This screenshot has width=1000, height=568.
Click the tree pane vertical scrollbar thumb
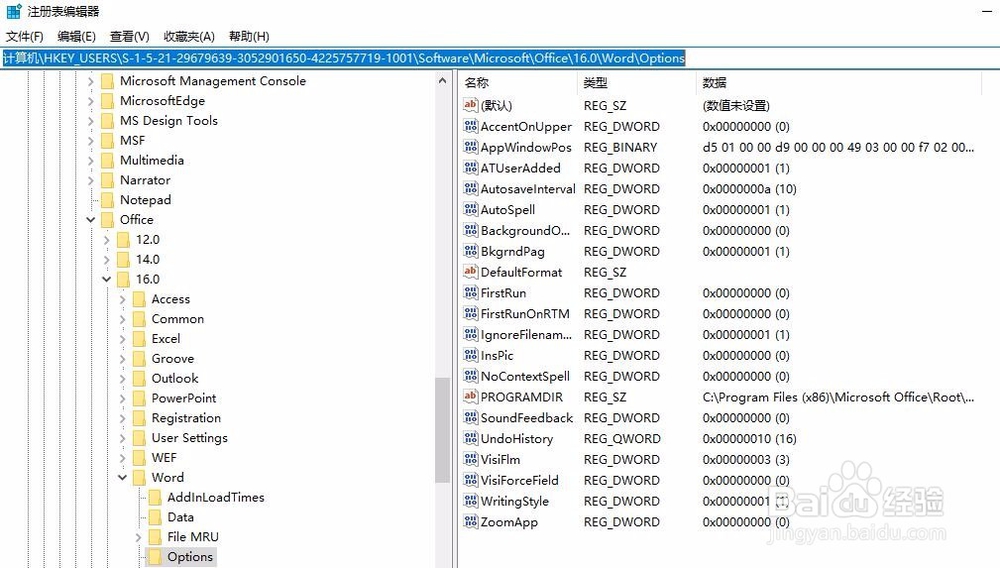(x=443, y=430)
